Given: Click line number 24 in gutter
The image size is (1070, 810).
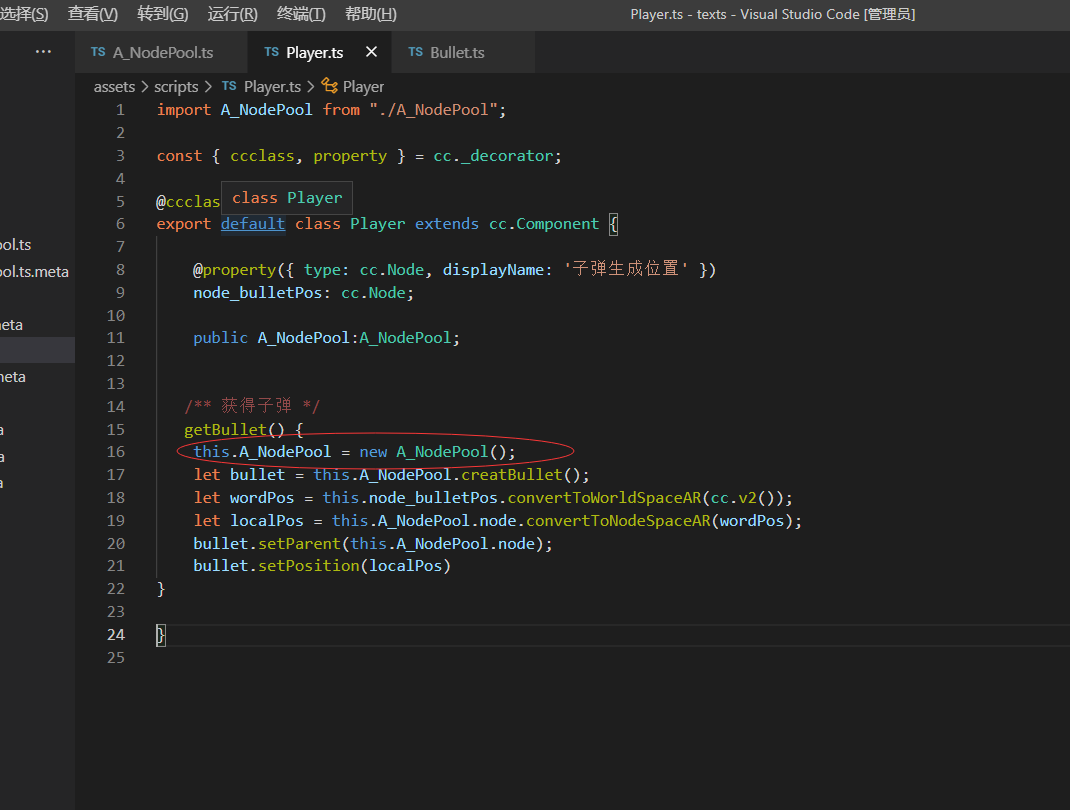Looking at the screenshot, I should pos(116,635).
